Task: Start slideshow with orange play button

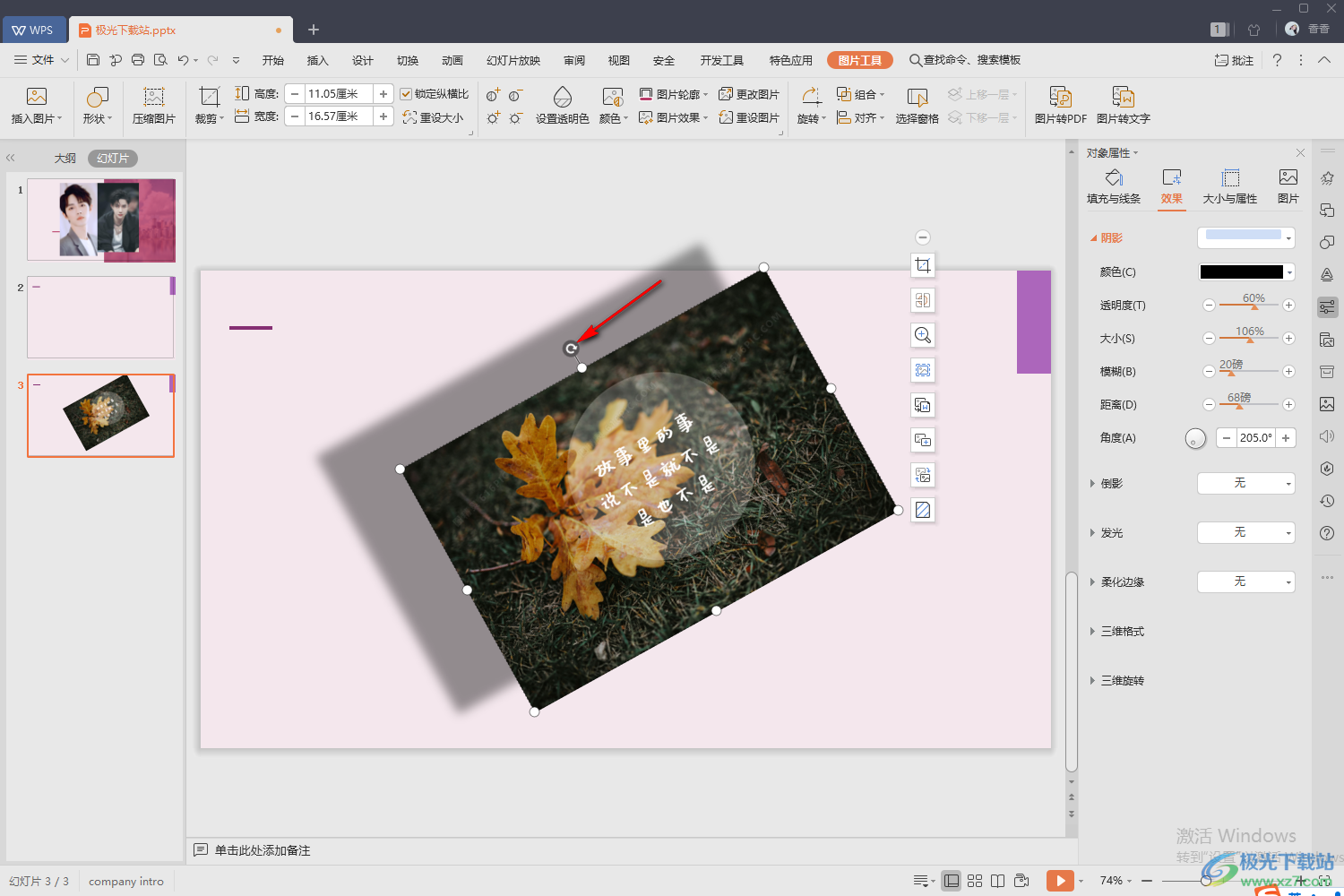Action: tap(1060, 881)
